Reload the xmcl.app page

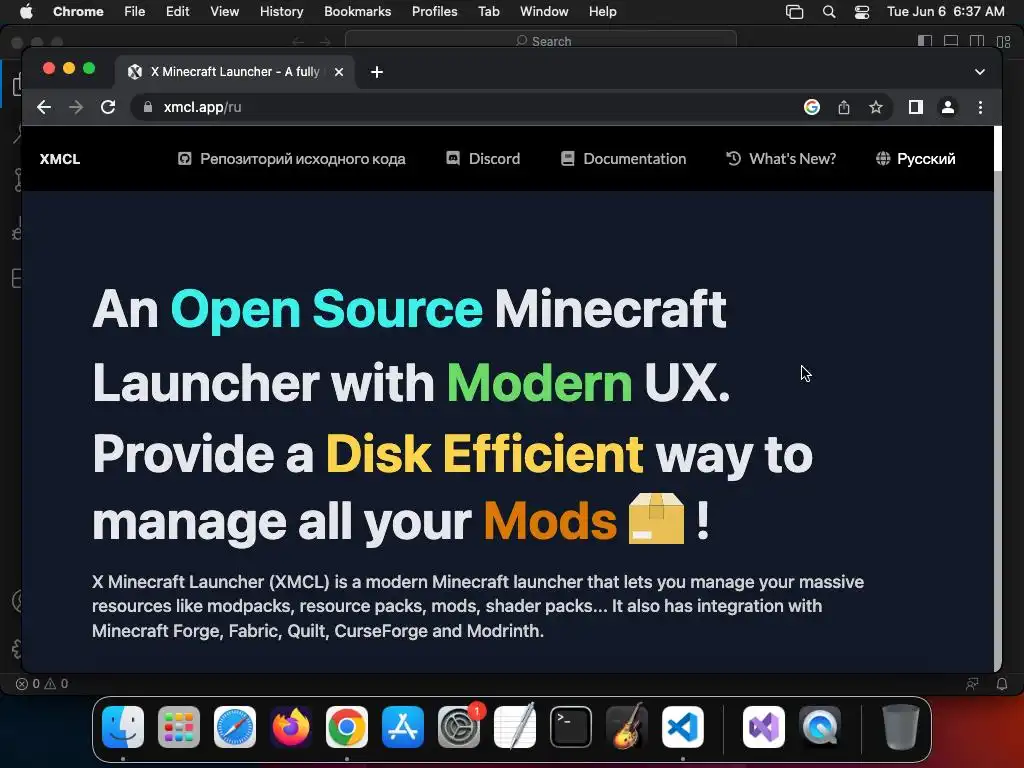point(108,107)
